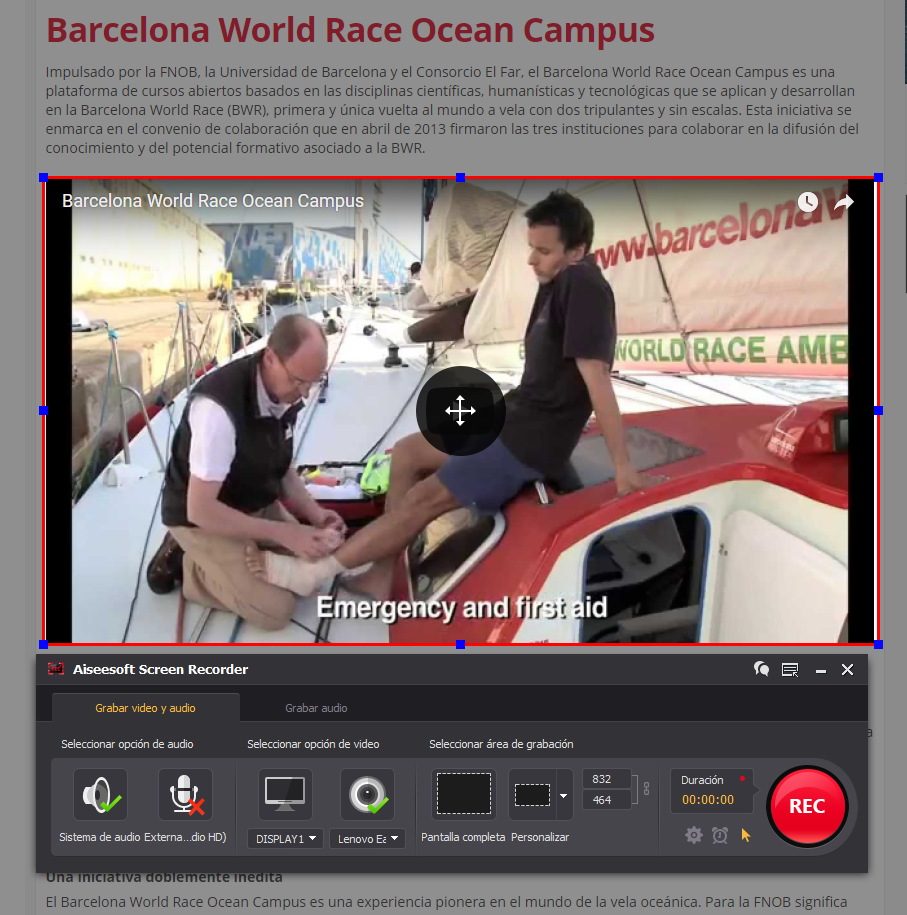Select Personalizar custom area icon
Screen dimensions: 907x915
pos(532,795)
